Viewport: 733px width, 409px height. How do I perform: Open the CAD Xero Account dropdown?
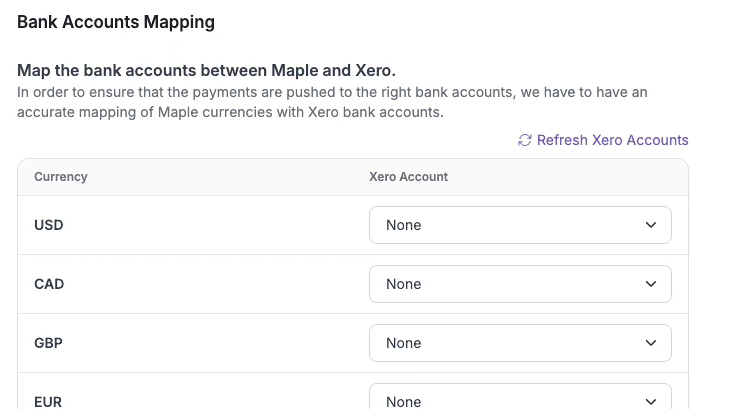point(520,284)
